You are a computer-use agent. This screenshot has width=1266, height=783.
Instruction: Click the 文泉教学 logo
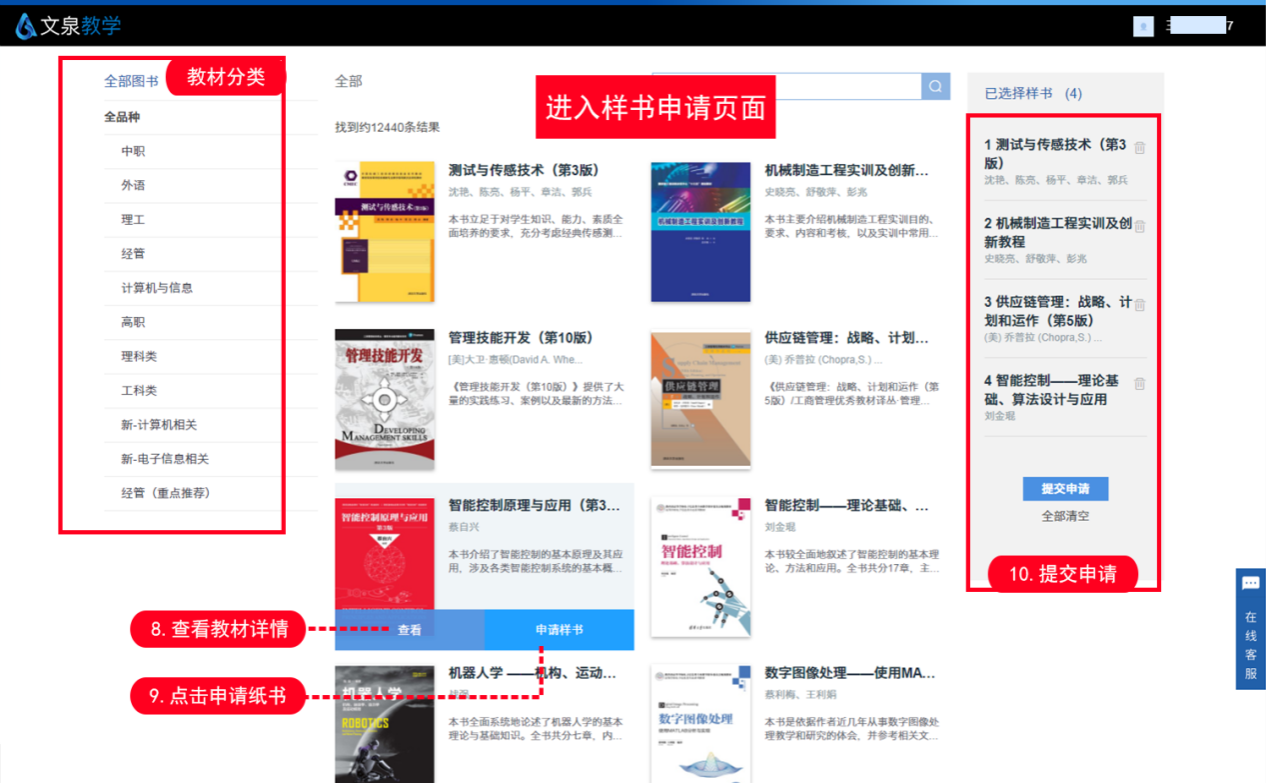point(68,26)
